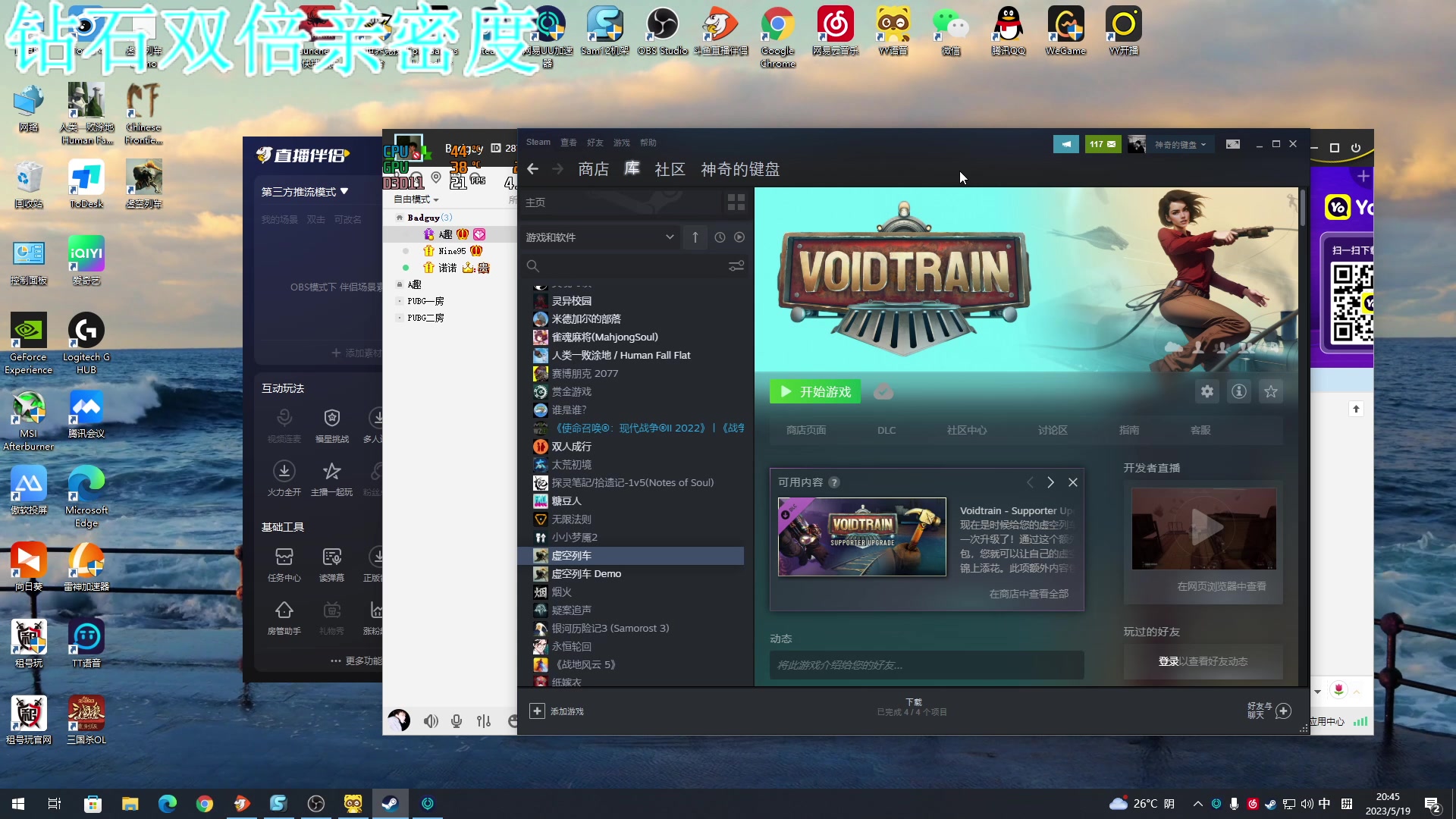Open 腾讯会议 desktop icon
This screenshot has width=1456, height=819.
[x=86, y=414]
